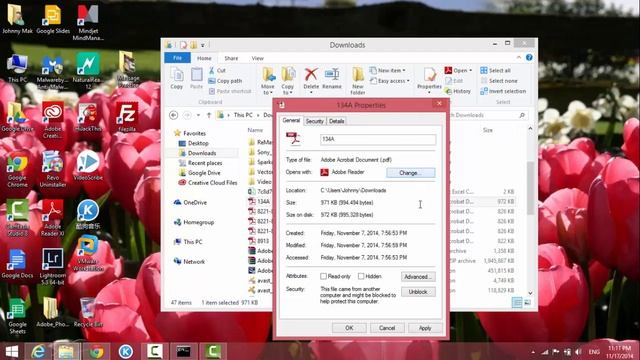
Task: Launch Google Slides from desktop
Action: coord(53,18)
